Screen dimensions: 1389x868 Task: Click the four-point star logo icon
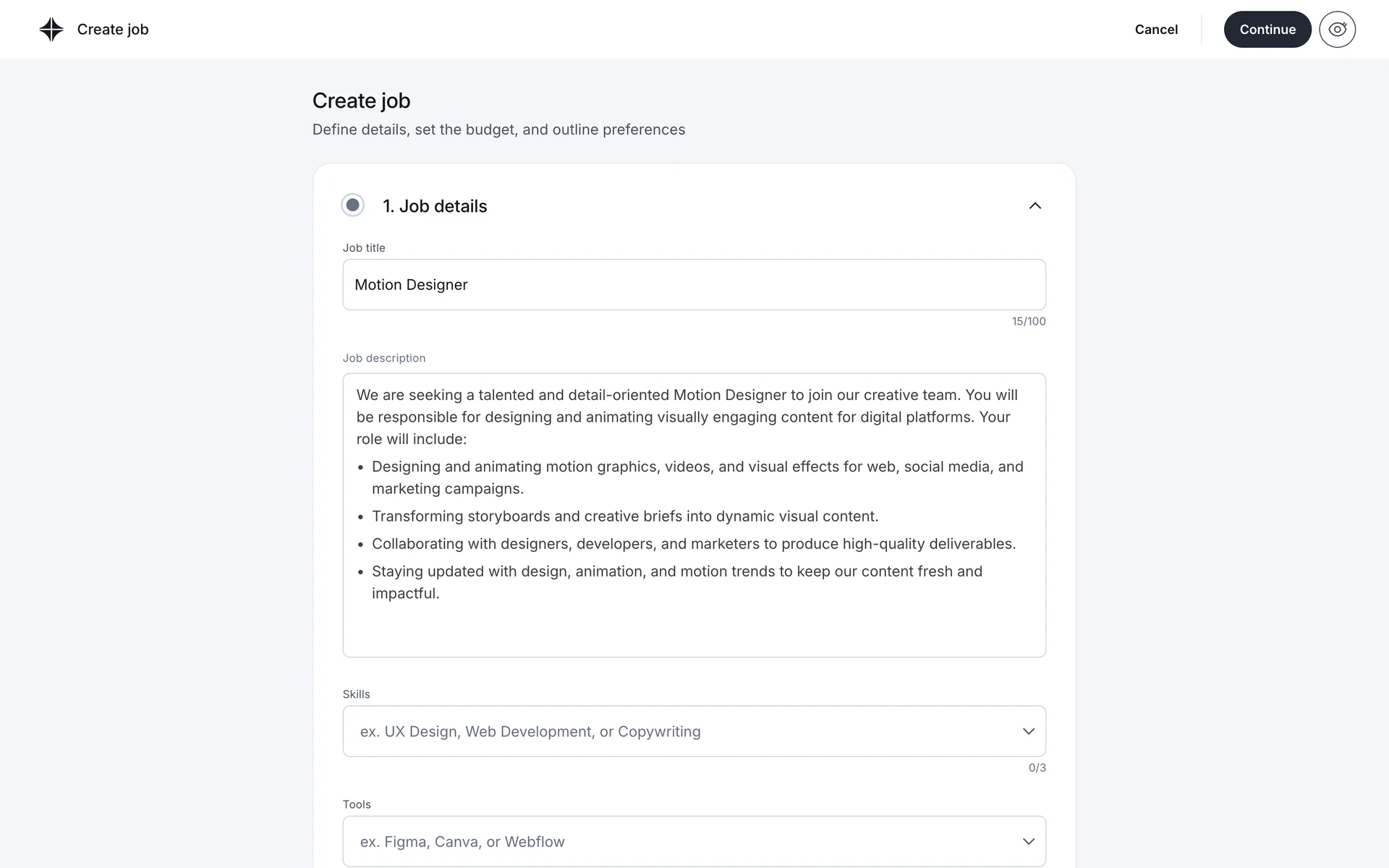pyautogui.click(x=51, y=30)
